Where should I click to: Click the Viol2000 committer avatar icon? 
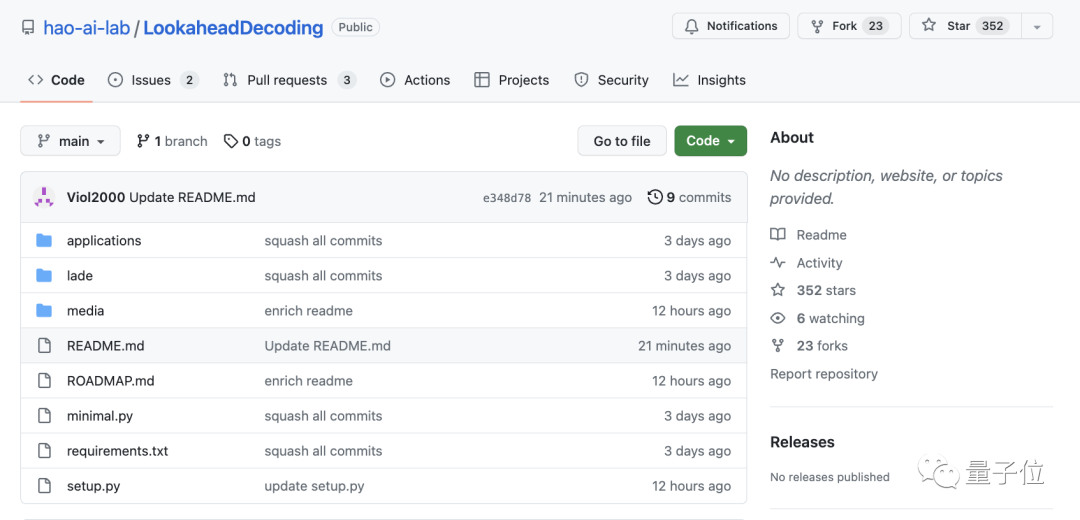(x=44, y=197)
